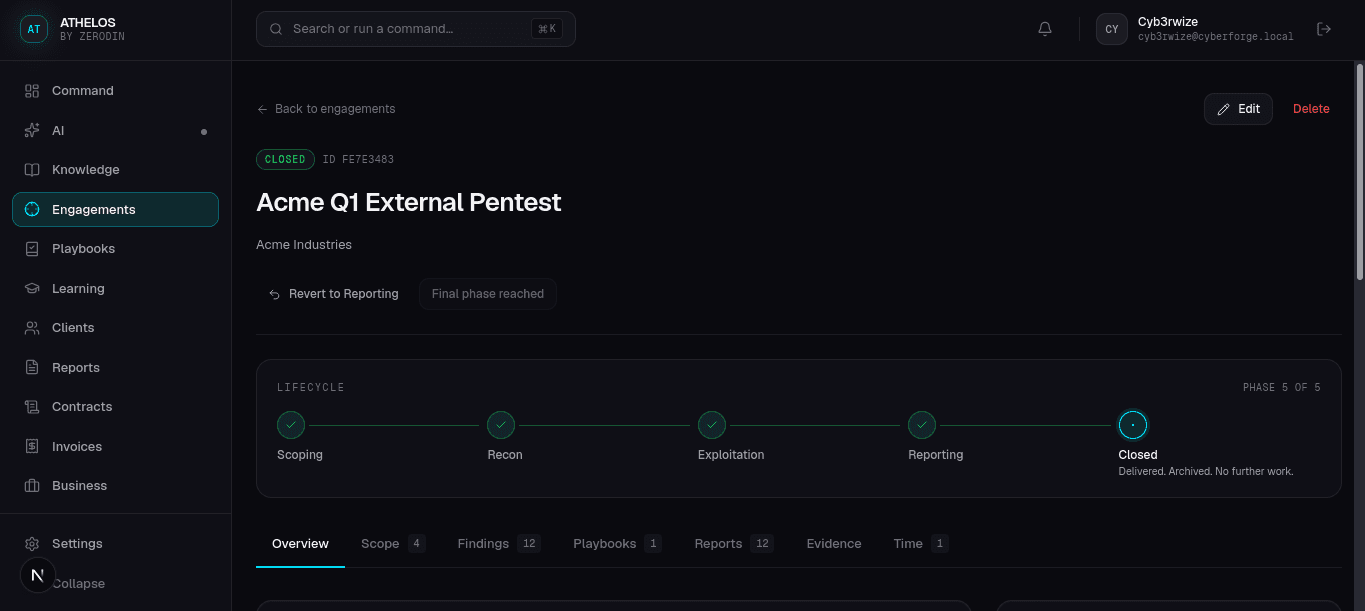This screenshot has width=1365, height=611.
Task: Open the Reports tab with 12
Action: tap(734, 544)
